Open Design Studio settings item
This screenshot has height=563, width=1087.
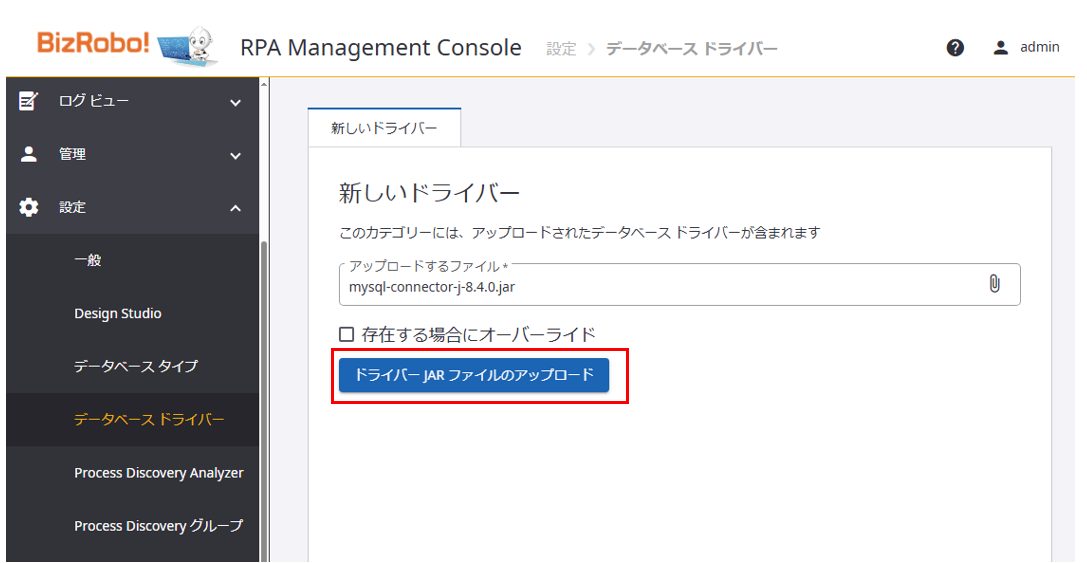tap(118, 313)
